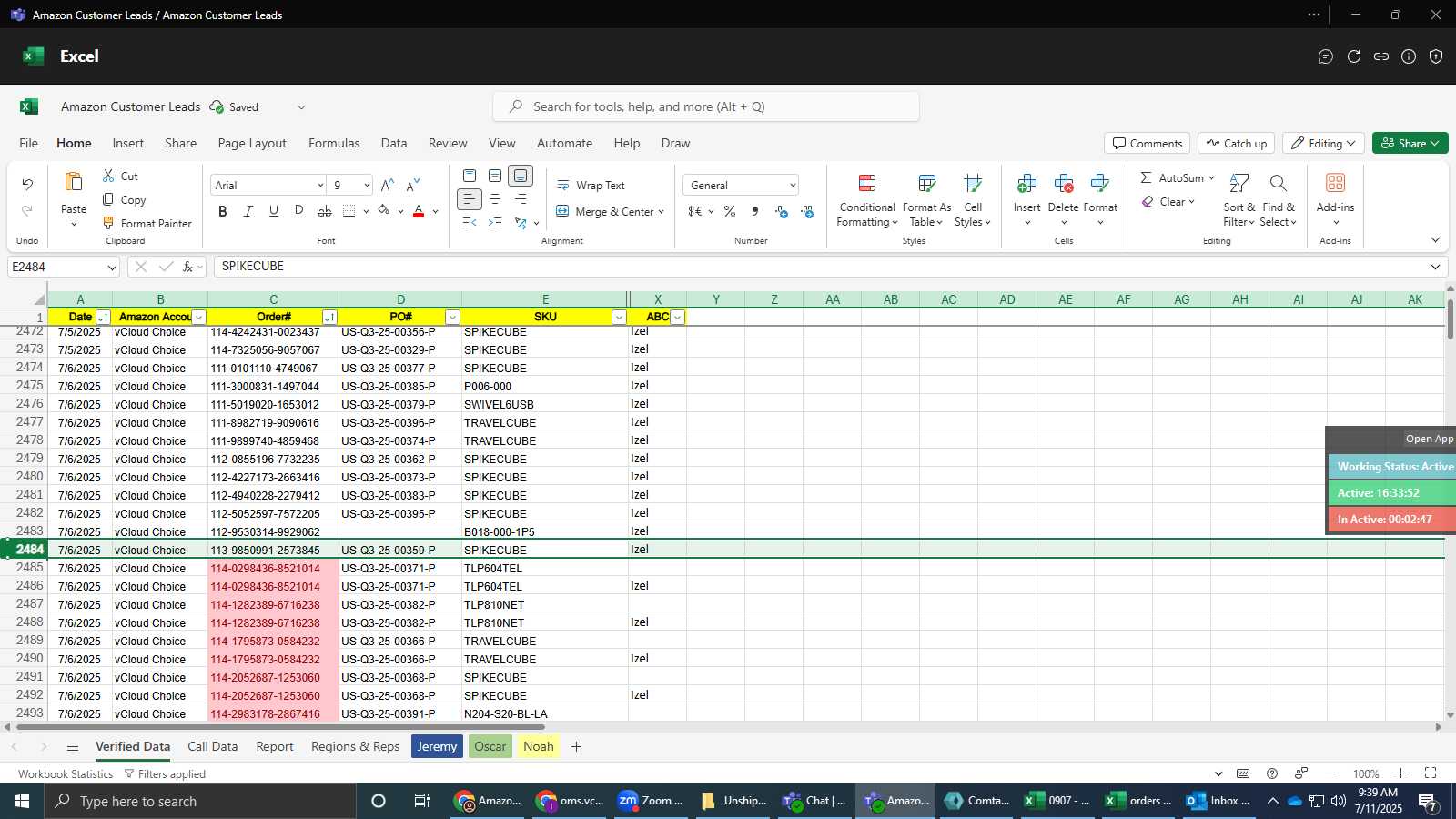1456x819 pixels.
Task: Apply the fill color bucket
Action: click(384, 211)
